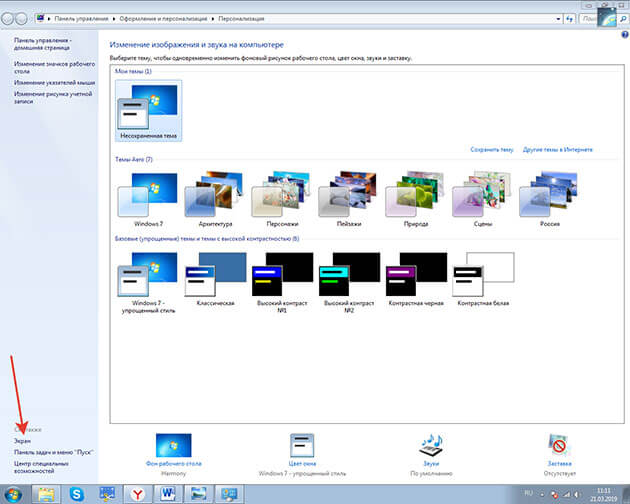The height and width of the screenshot is (504, 630).
Task: Open Изменение указателей мыши link
Action: pos(54,82)
